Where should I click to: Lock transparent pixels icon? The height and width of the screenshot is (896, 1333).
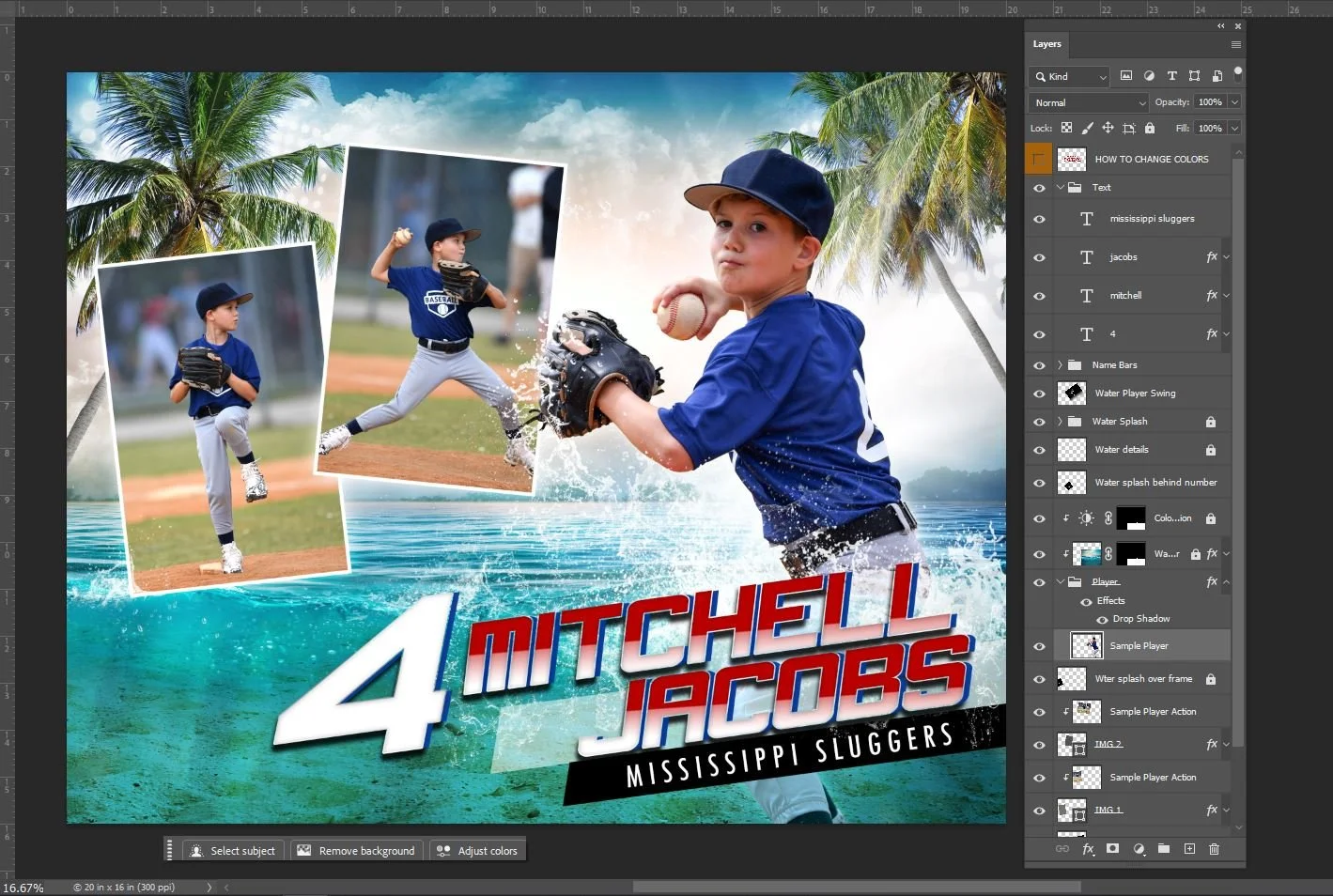click(x=1066, y=128)
